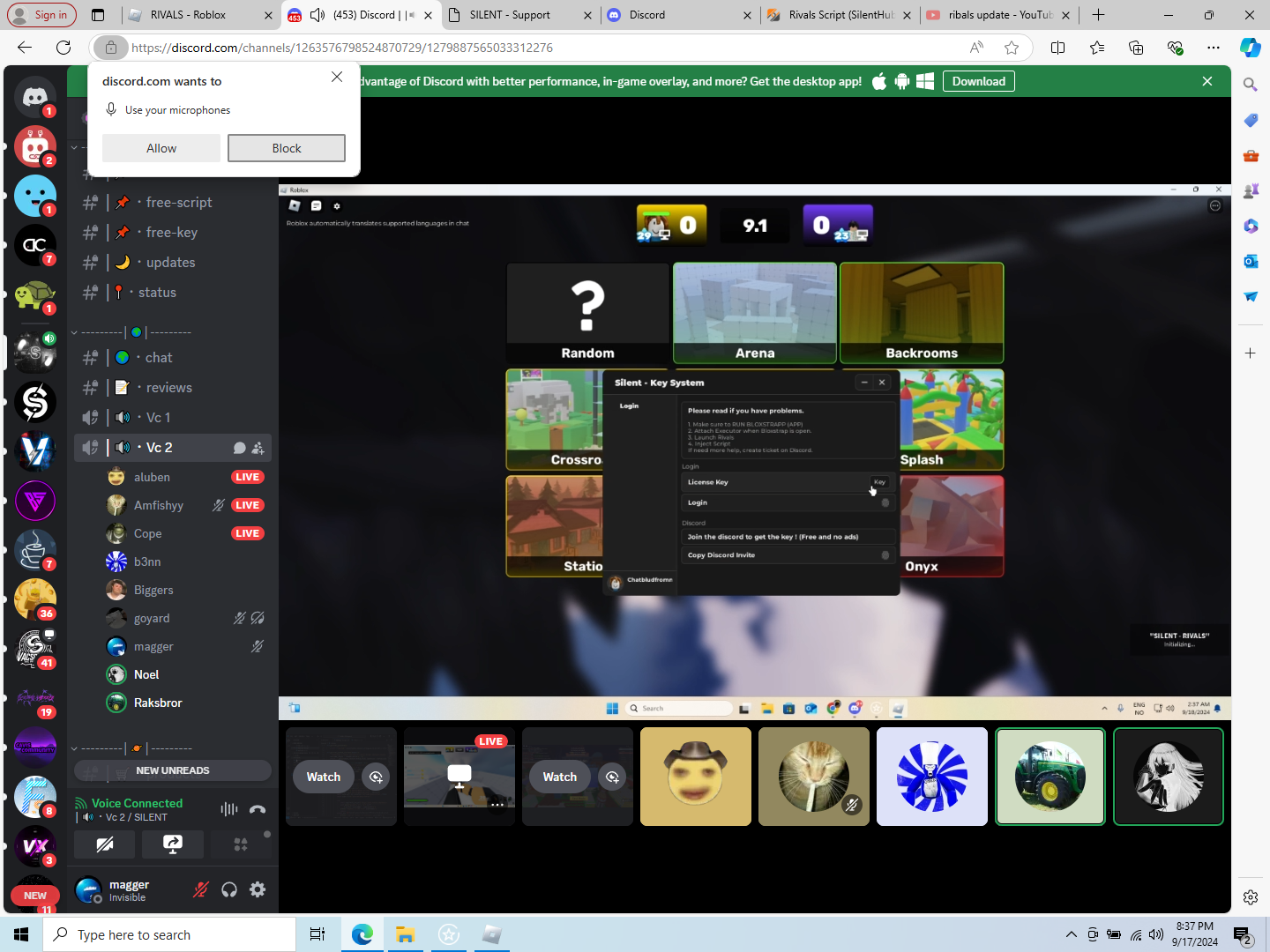Toggle noise suppression icon

(x=229, y=809)
